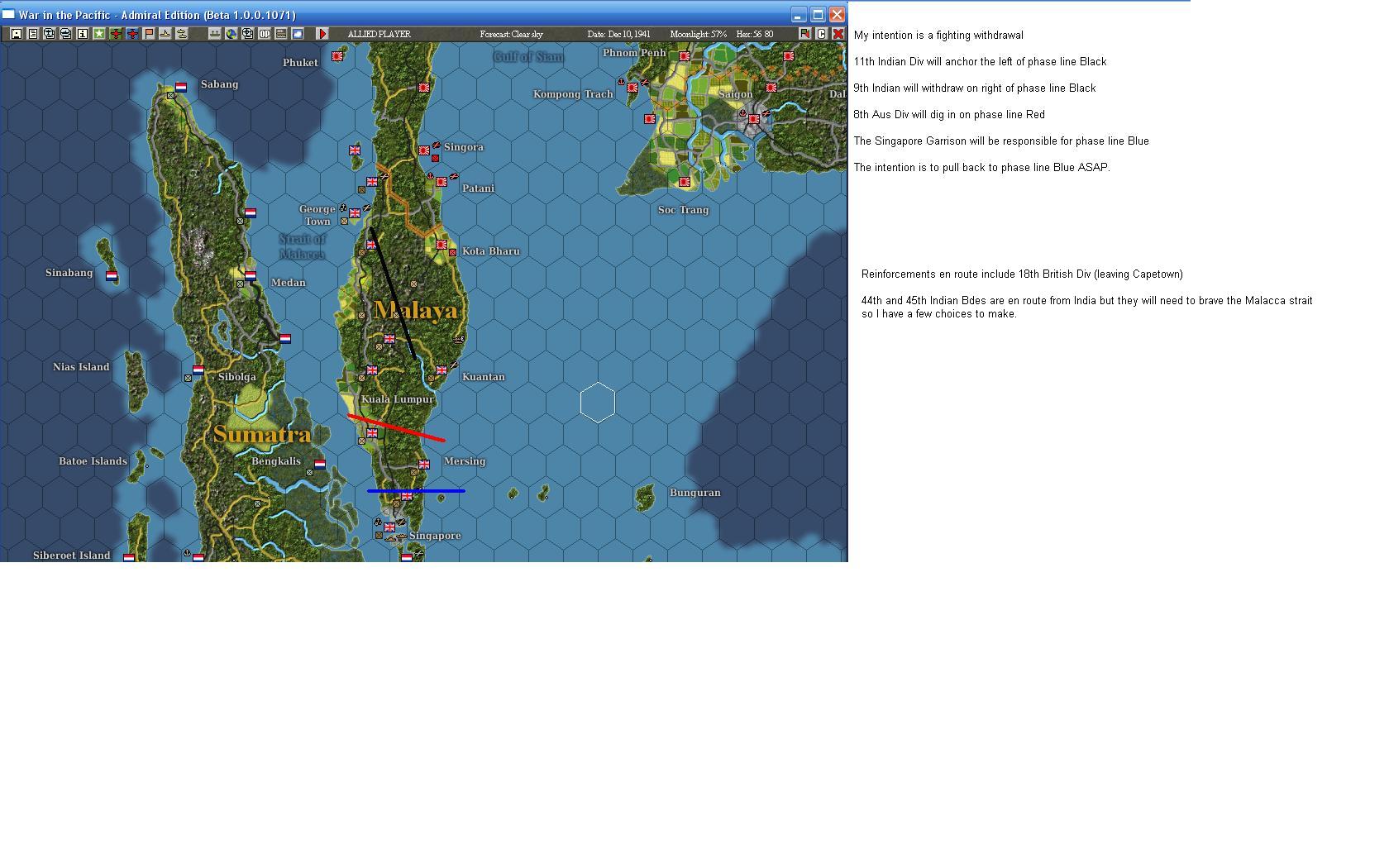
Task: Select the Japanese flag at Phnom Penh
Action: (x=685, y=55)
